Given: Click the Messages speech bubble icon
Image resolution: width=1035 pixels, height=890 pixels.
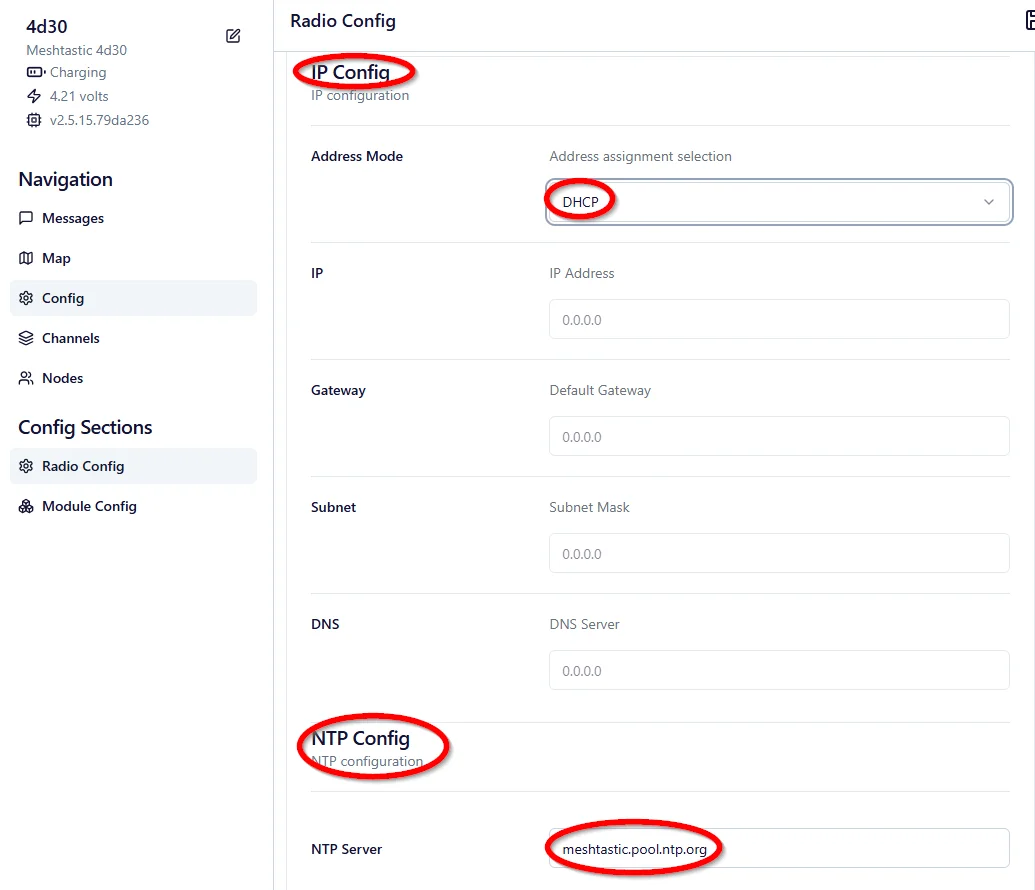Looking at the screenshot, I should coord(26,218).
